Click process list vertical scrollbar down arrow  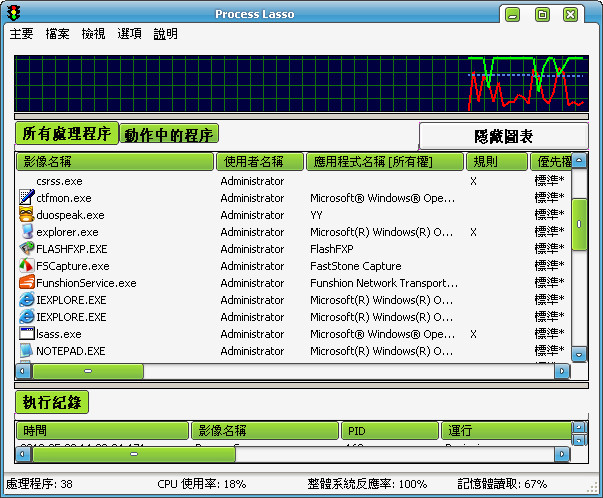tap(579, 354)
